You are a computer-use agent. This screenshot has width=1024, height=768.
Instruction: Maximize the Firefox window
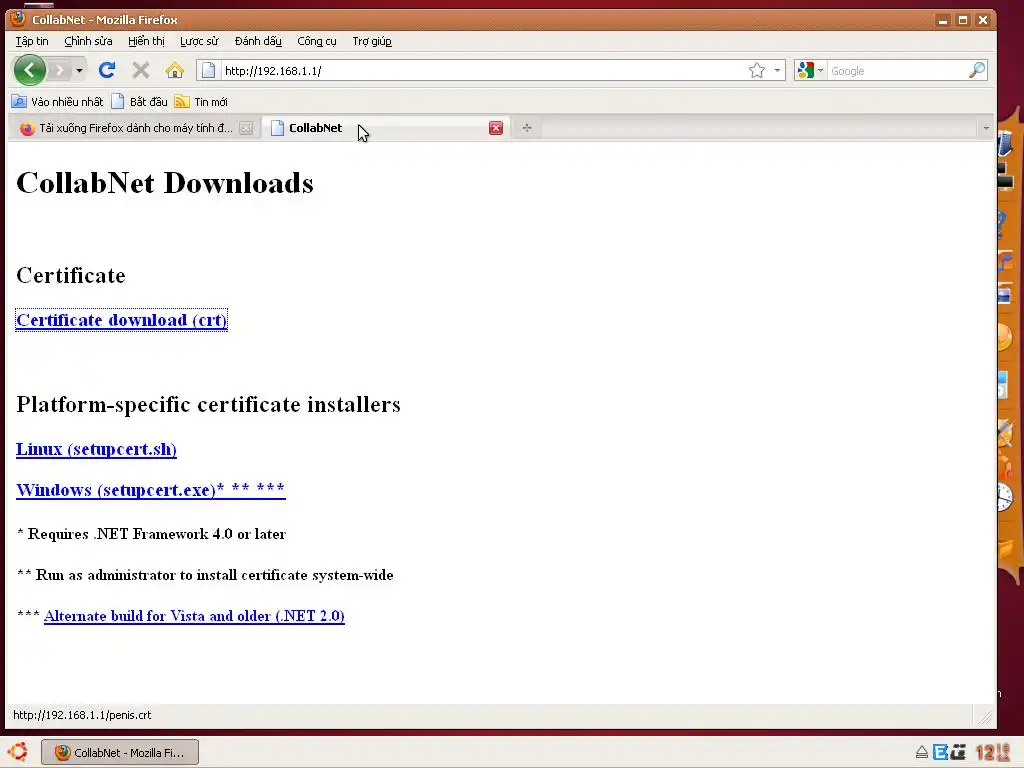tap(962, 20)
